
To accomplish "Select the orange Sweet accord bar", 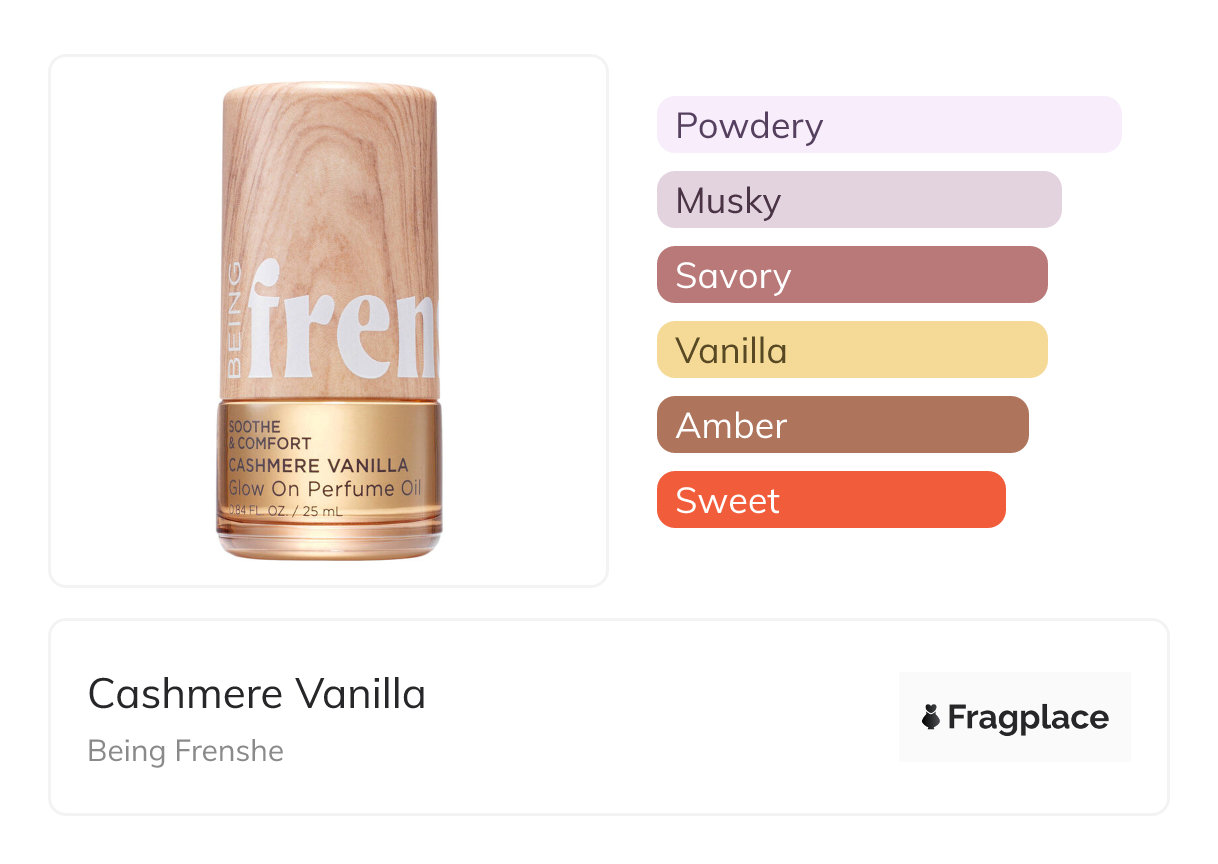I will pyautogui.click(x=830, y=500).
